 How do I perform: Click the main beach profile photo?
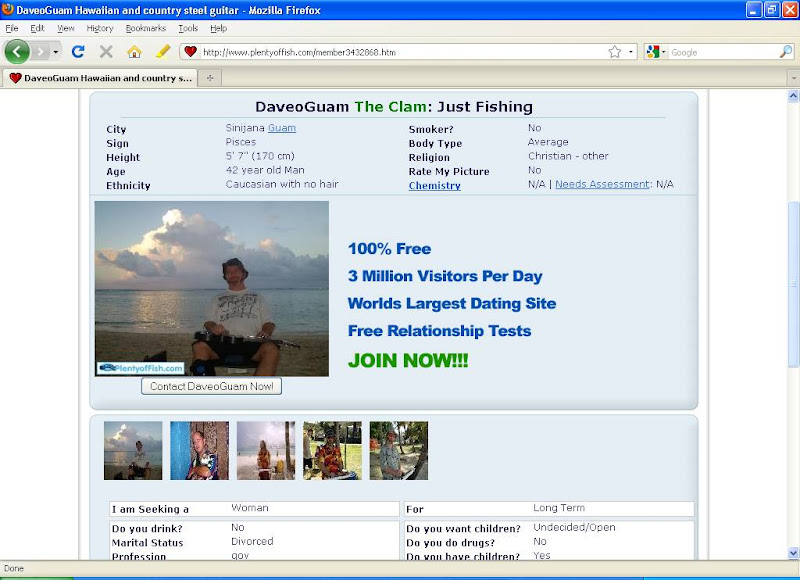click(212, 289)
